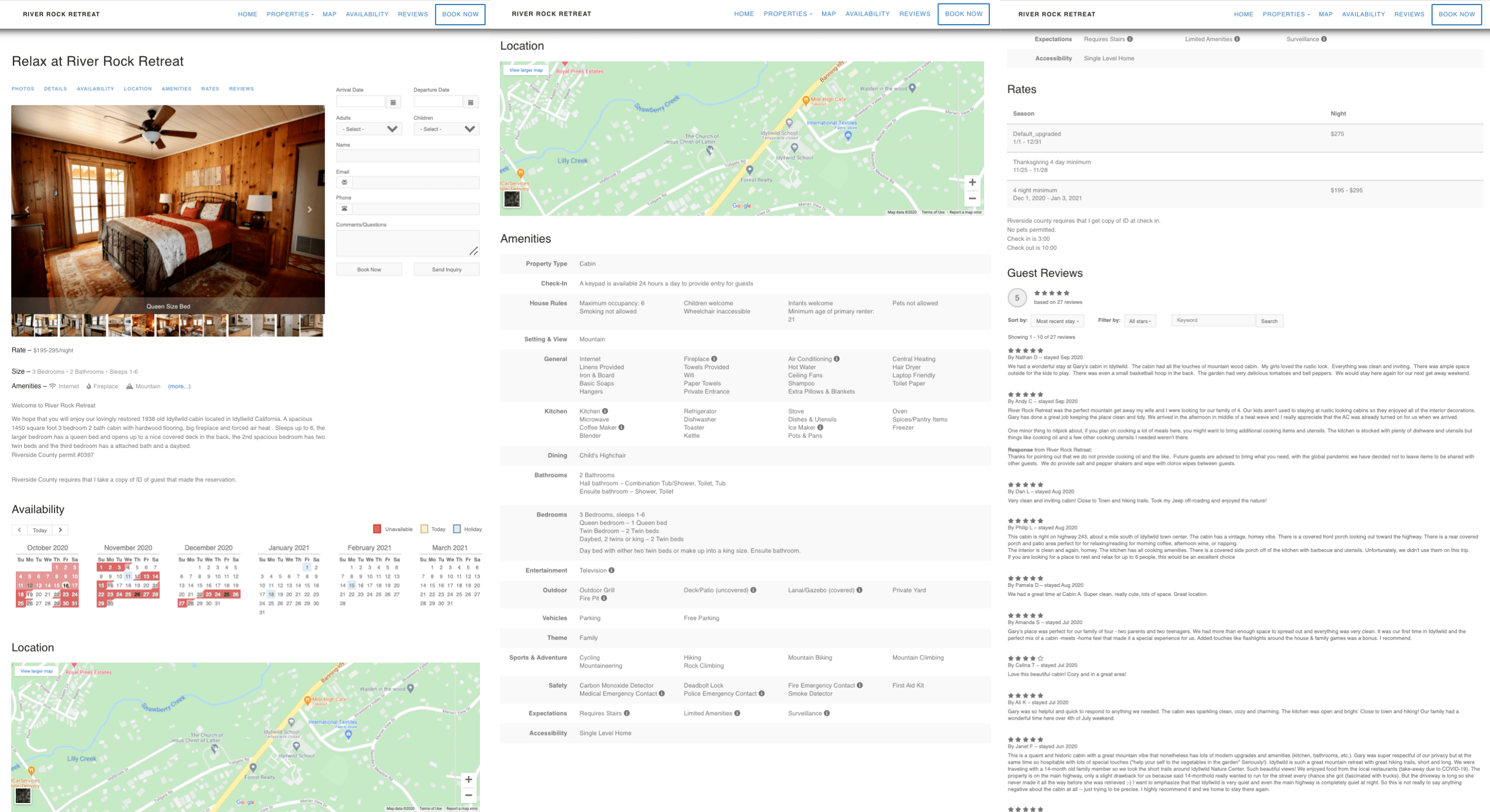Open the All stars filter dropdown
The image size is (1490, 812).
(1140, 320)
